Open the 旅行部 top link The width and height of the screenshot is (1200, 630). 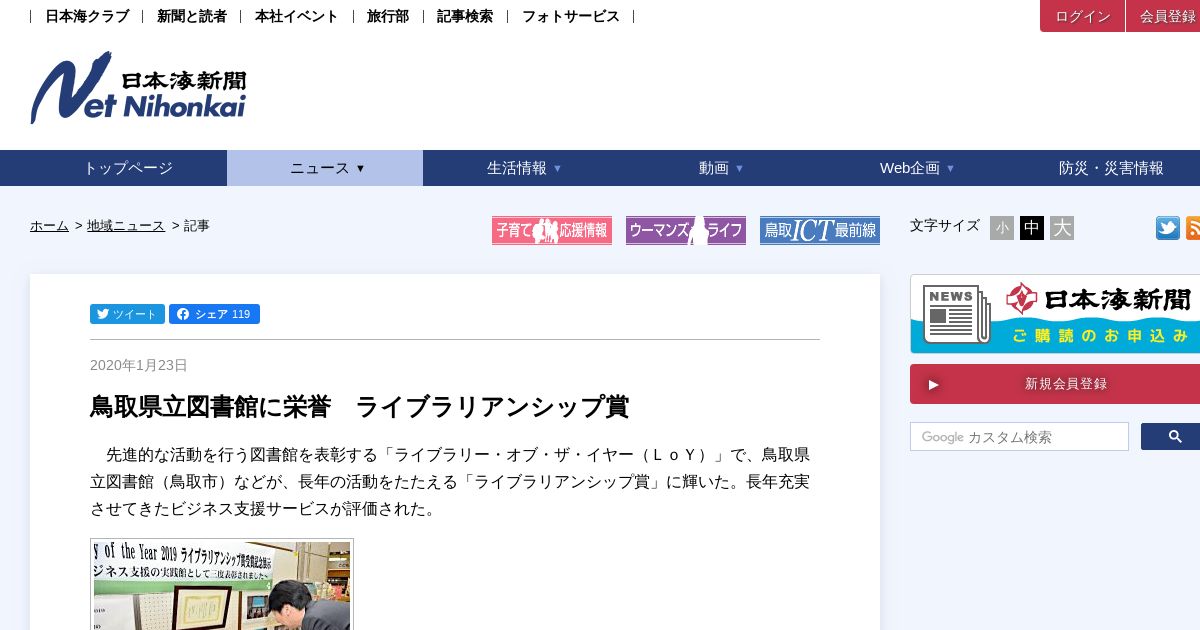[388, 16]
